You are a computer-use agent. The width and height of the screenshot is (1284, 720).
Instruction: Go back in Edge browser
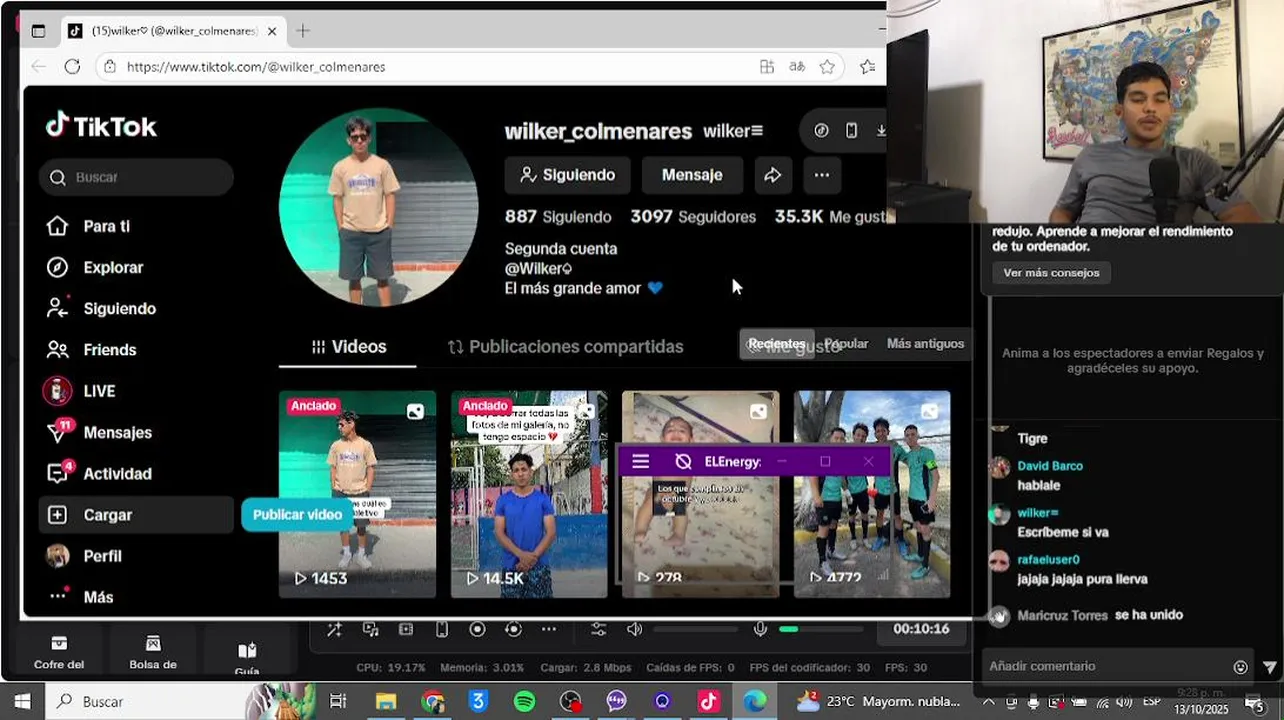(x=38, y=67)
